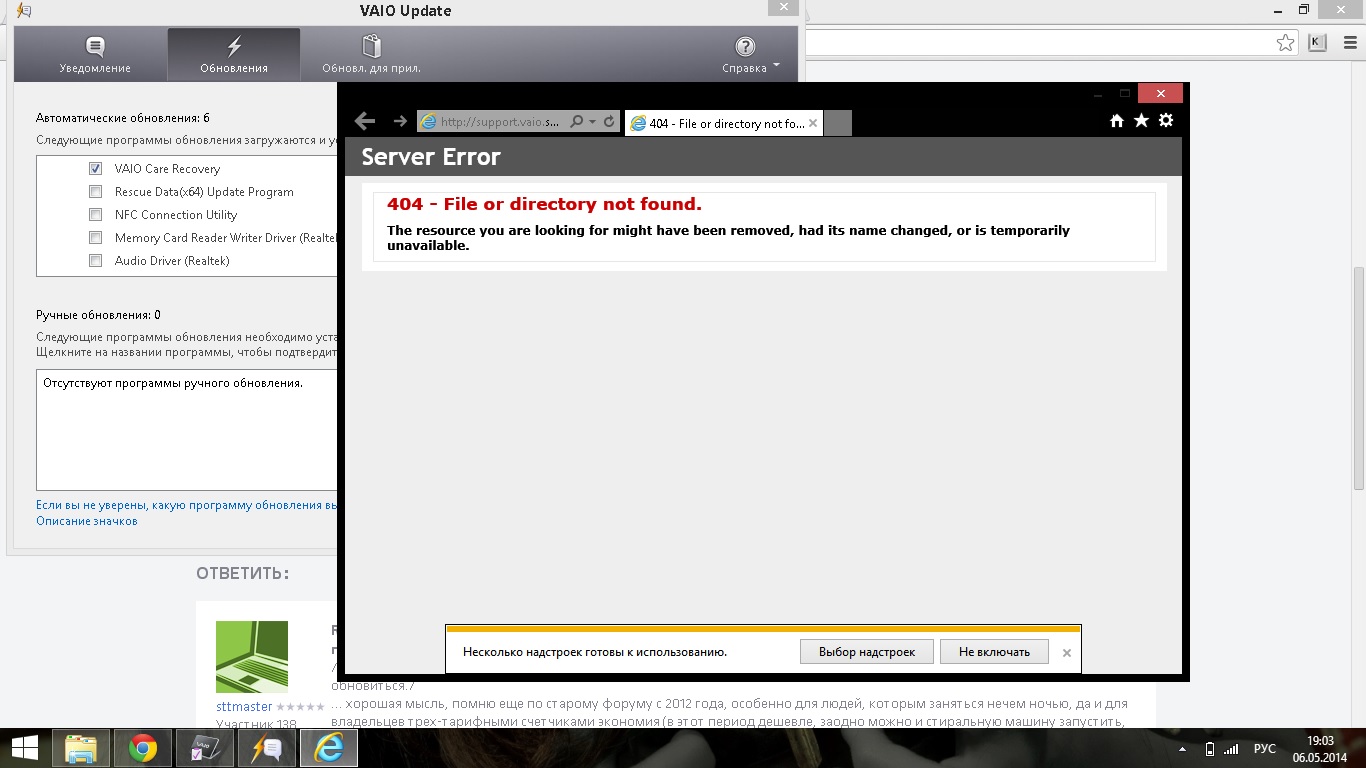Viewport: 1366px width, 768px height.
Task: Open a new tab in Internet Explorer
Action: pyautogui.click(x=838, y=123)
